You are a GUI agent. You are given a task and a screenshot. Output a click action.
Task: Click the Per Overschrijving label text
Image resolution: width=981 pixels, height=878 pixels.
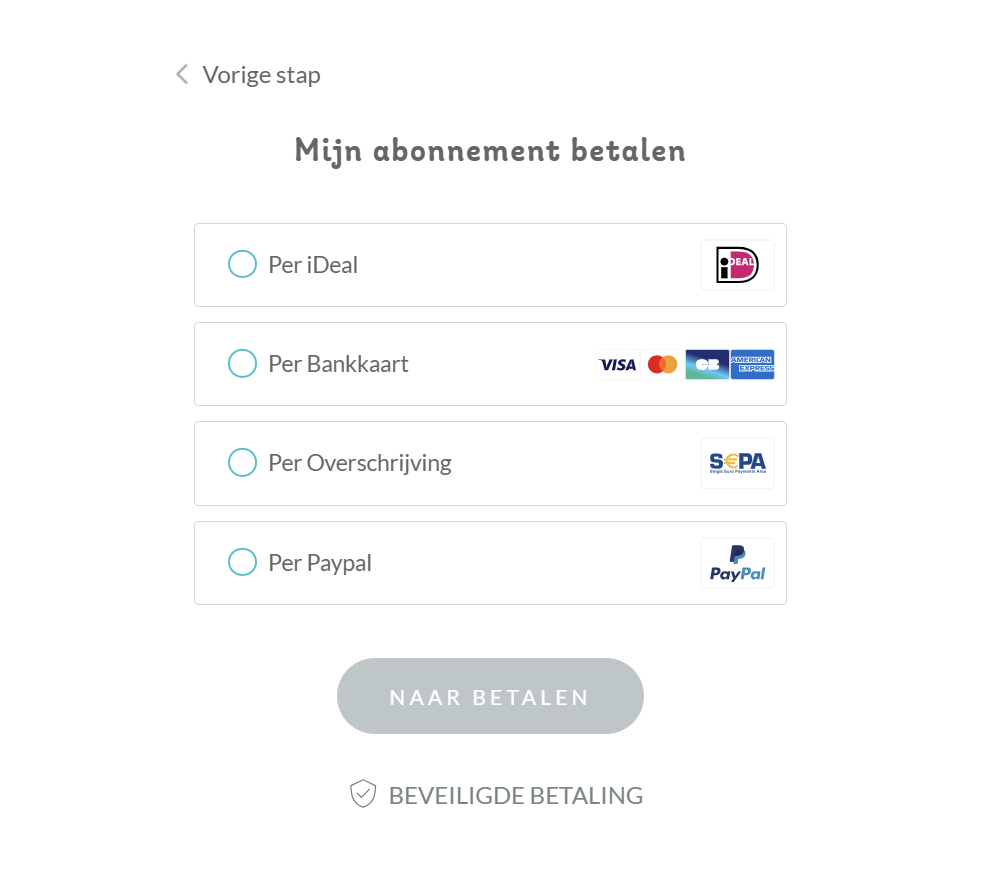click(360, 464)
